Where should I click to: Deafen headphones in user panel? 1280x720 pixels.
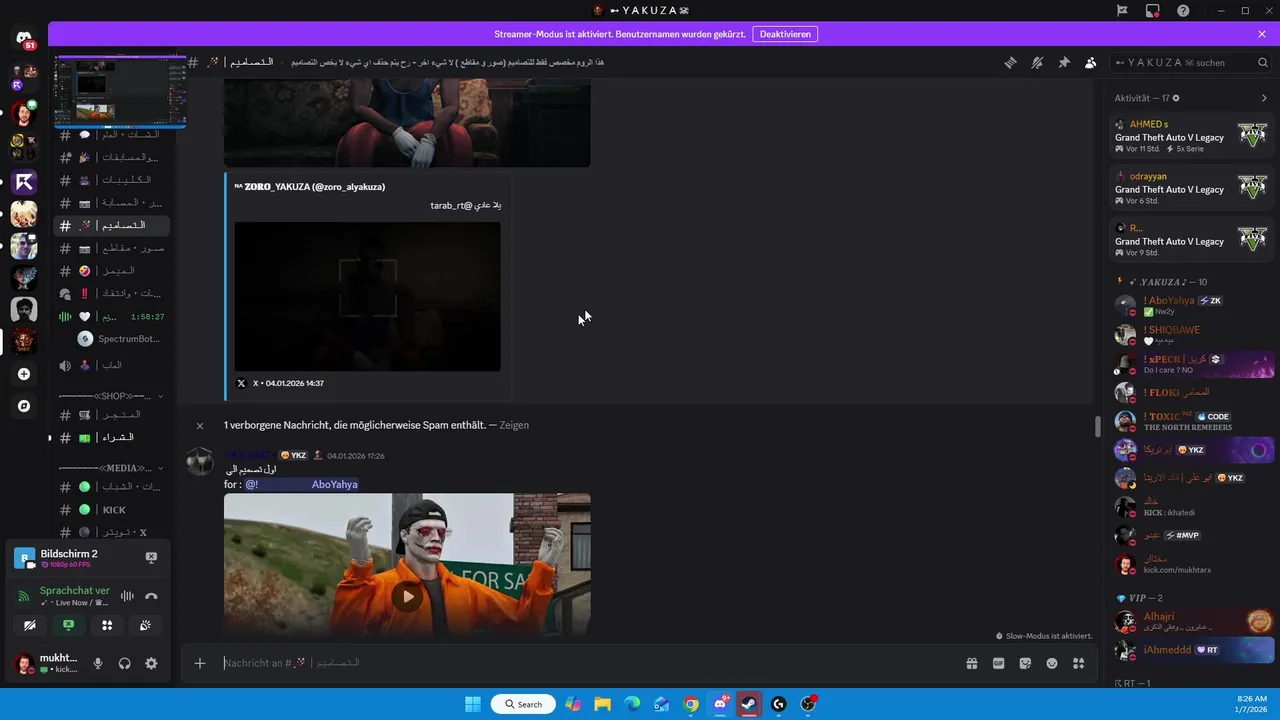point(125,663)
